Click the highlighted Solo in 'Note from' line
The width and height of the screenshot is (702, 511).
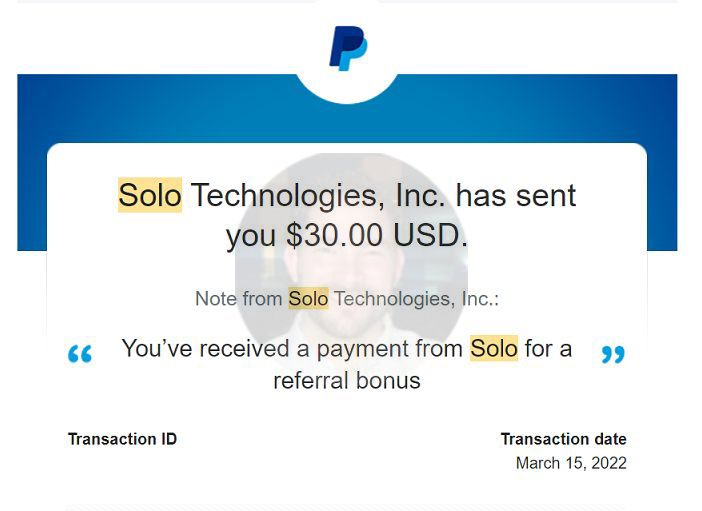(x=308, y=298)
